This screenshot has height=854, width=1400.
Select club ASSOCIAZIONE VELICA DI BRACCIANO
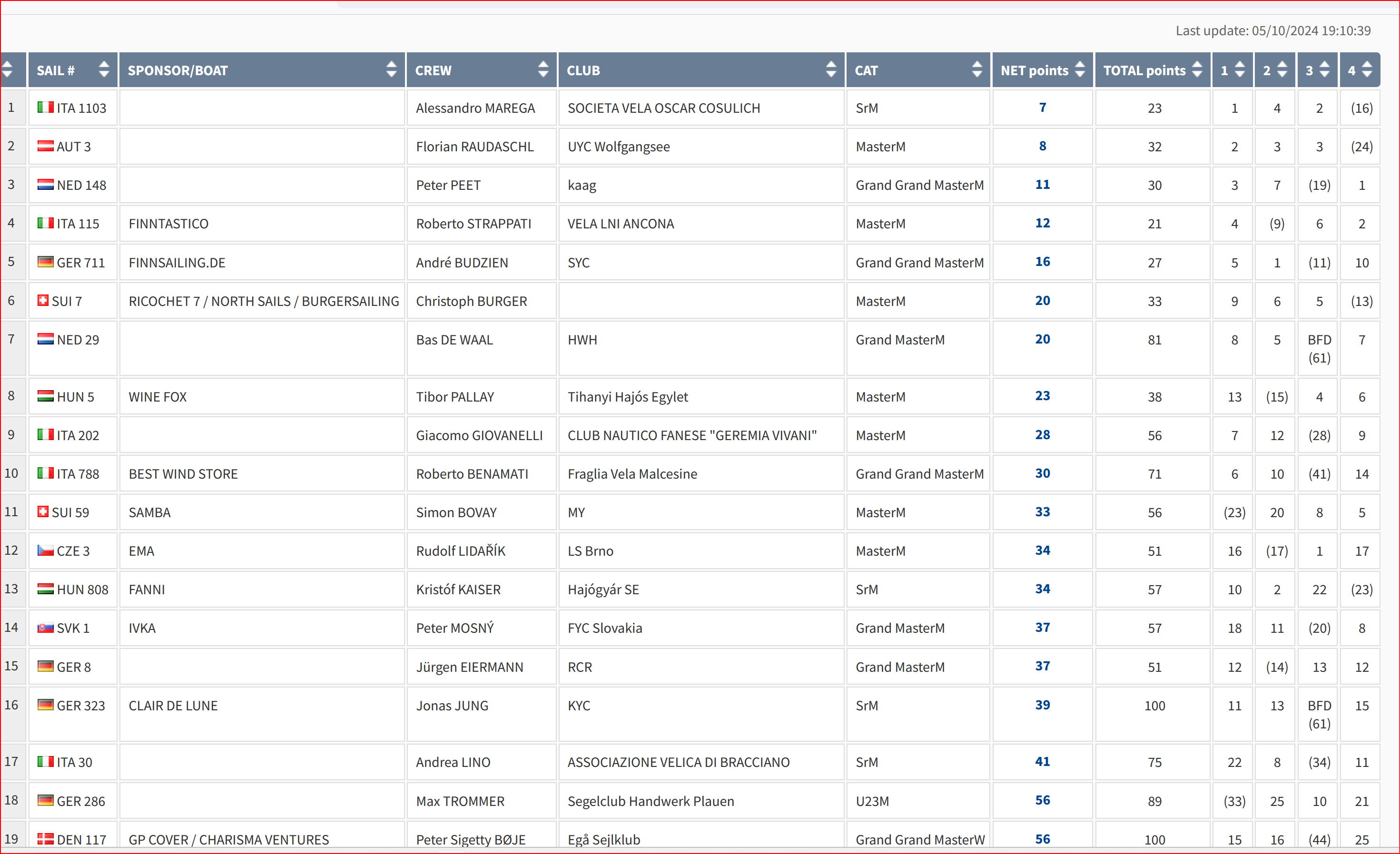(679, 763)
